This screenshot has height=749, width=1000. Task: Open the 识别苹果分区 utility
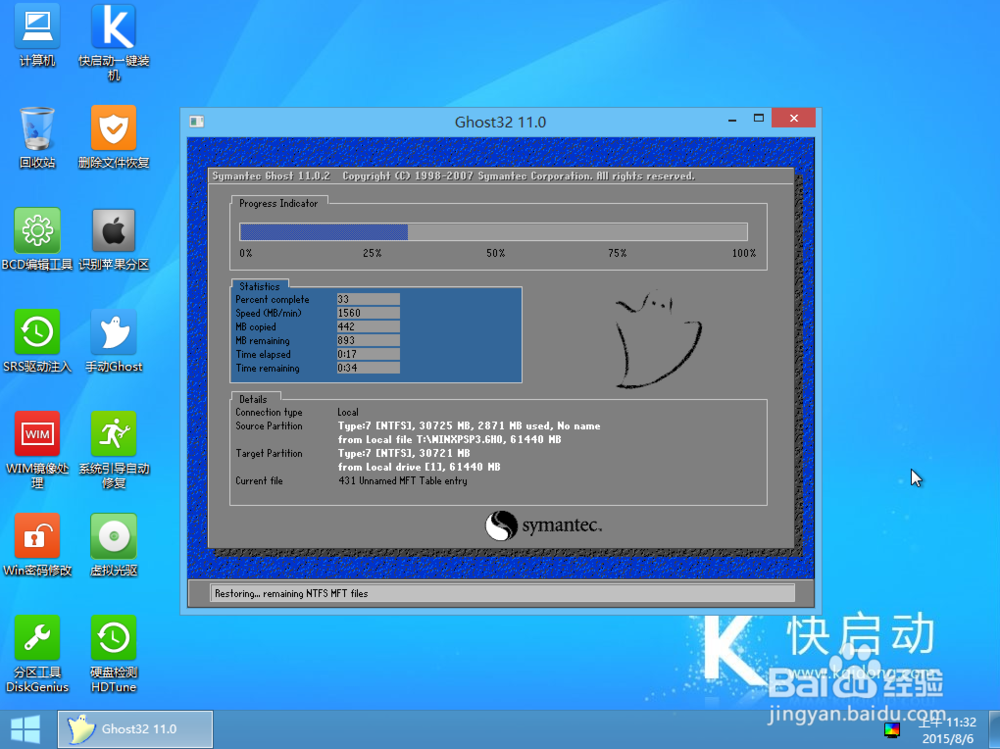113,228
